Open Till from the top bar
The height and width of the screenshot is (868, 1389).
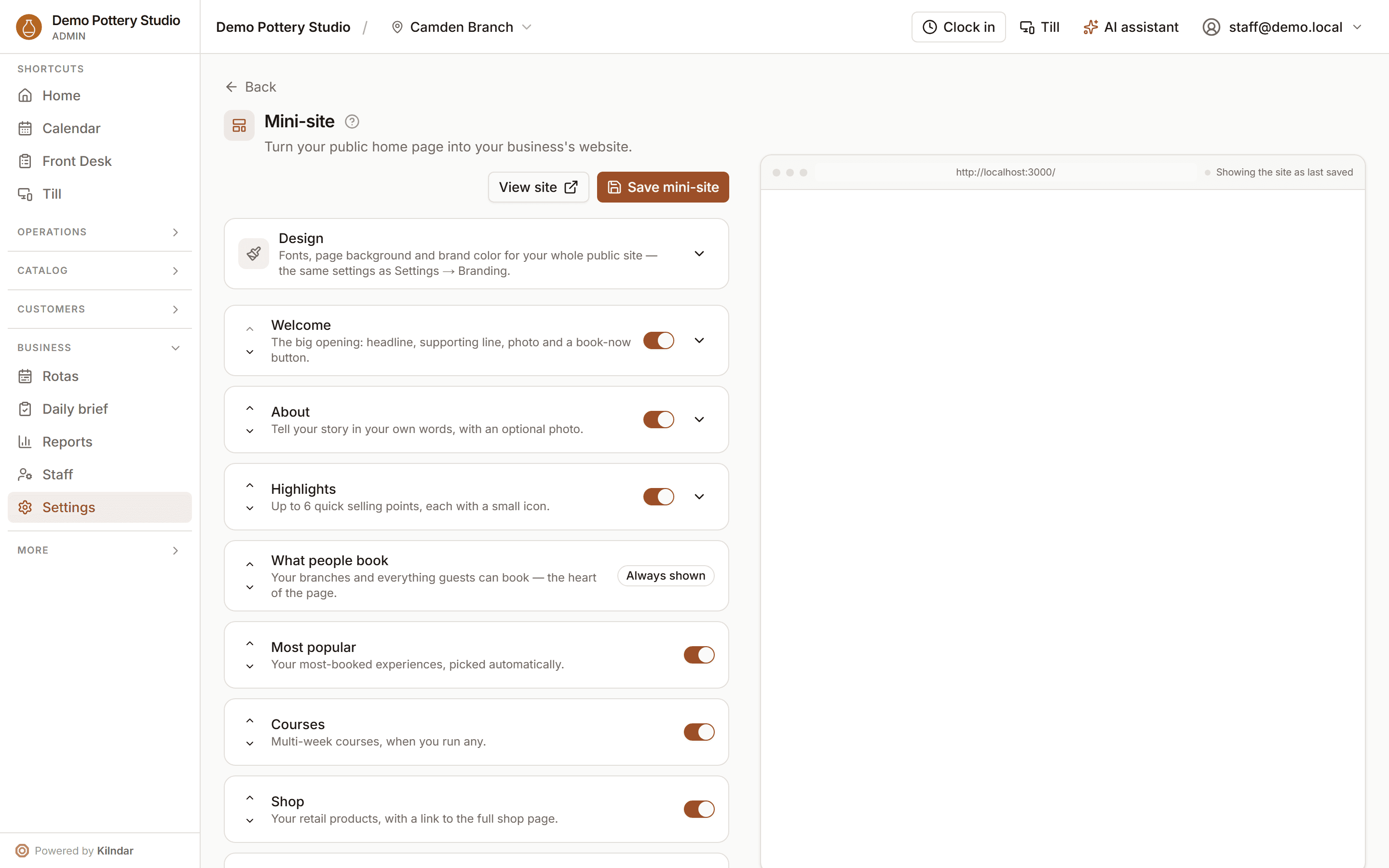tap(1039, 27)
